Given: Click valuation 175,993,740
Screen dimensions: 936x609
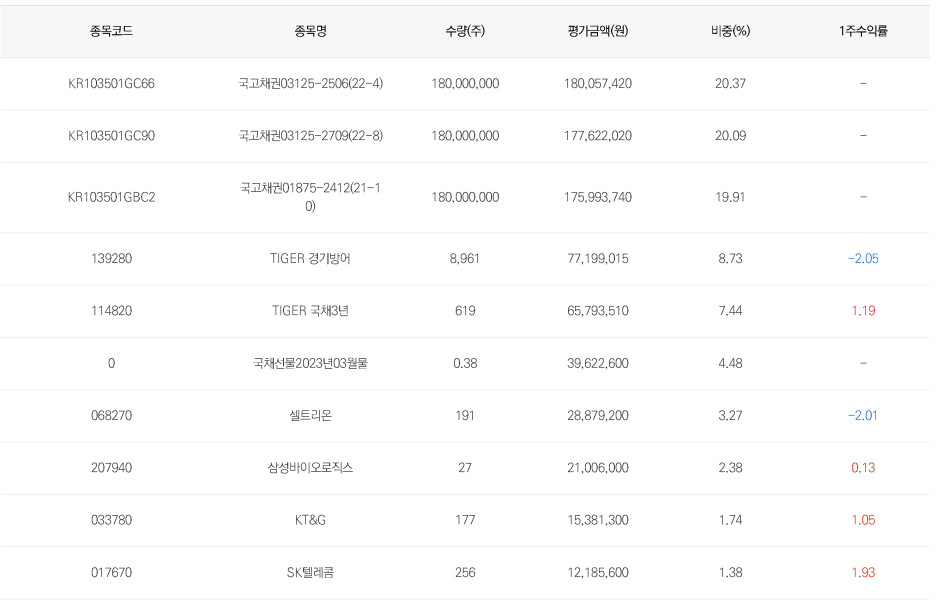Looking at the screenshot, I should click(598, 198).
